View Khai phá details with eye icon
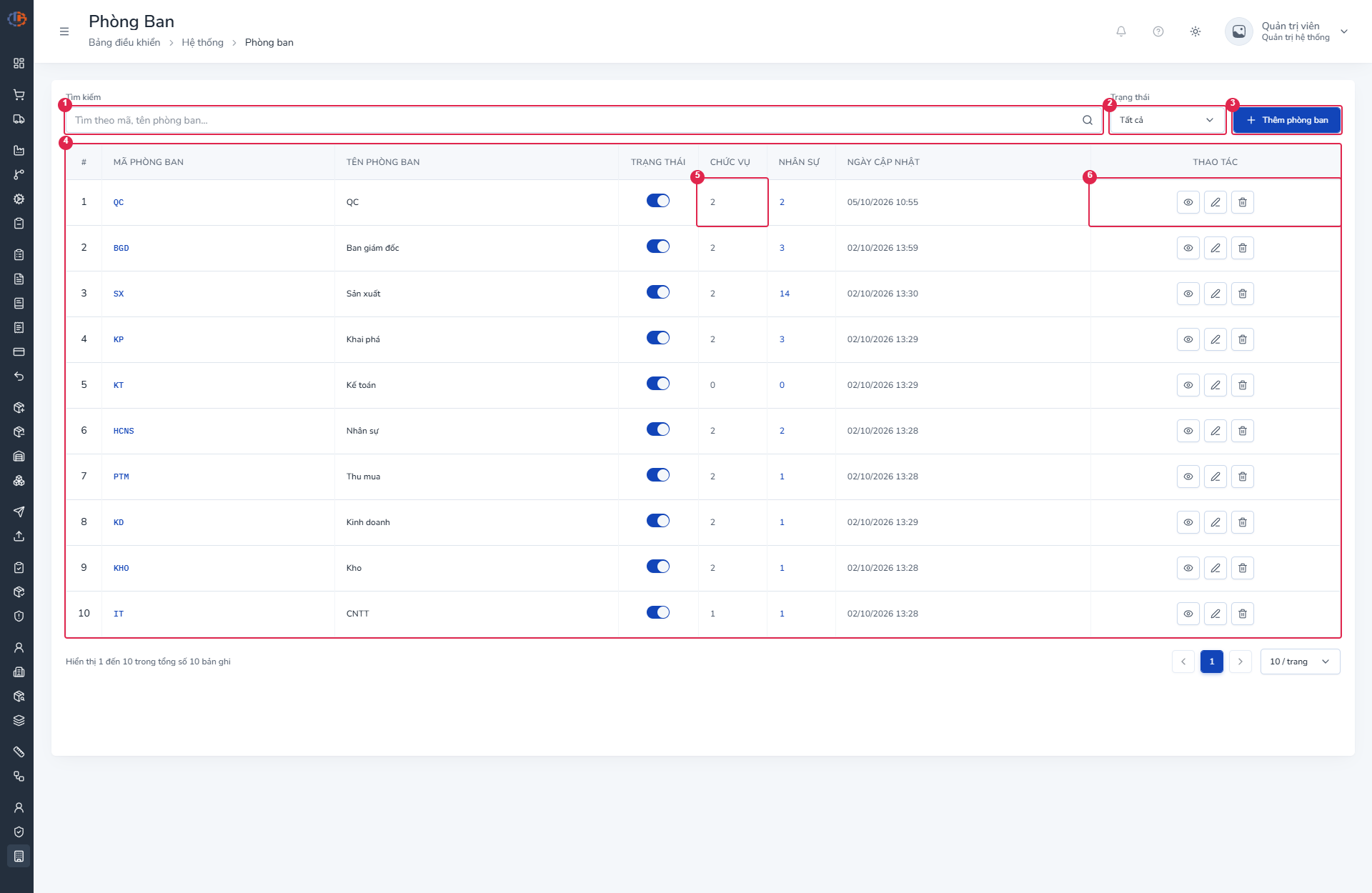Image resolution: width=1372 pixels, height=893 pixels. [x=1188, y=339]
